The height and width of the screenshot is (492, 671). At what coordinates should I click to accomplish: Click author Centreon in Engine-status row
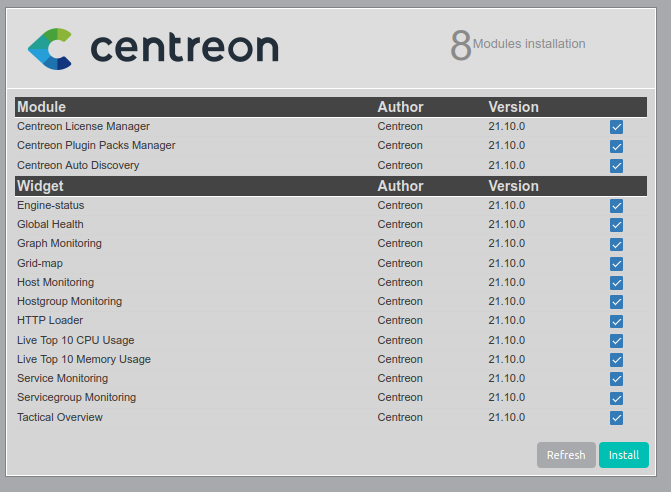point(400,205)
